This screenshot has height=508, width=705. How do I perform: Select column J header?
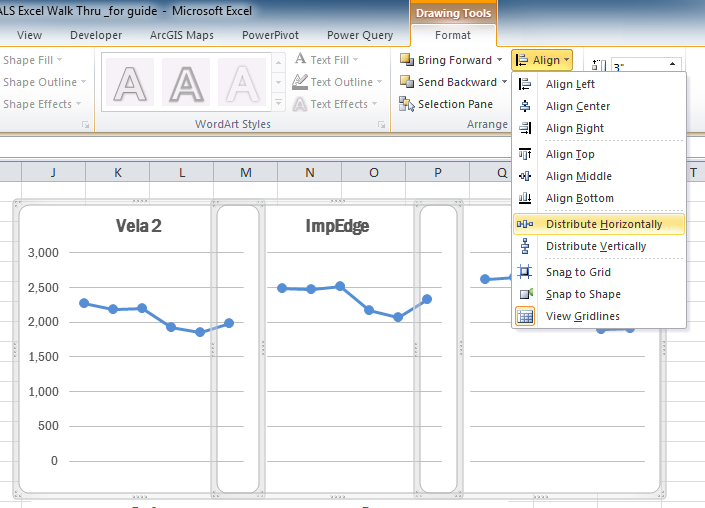tap(53, 173)
